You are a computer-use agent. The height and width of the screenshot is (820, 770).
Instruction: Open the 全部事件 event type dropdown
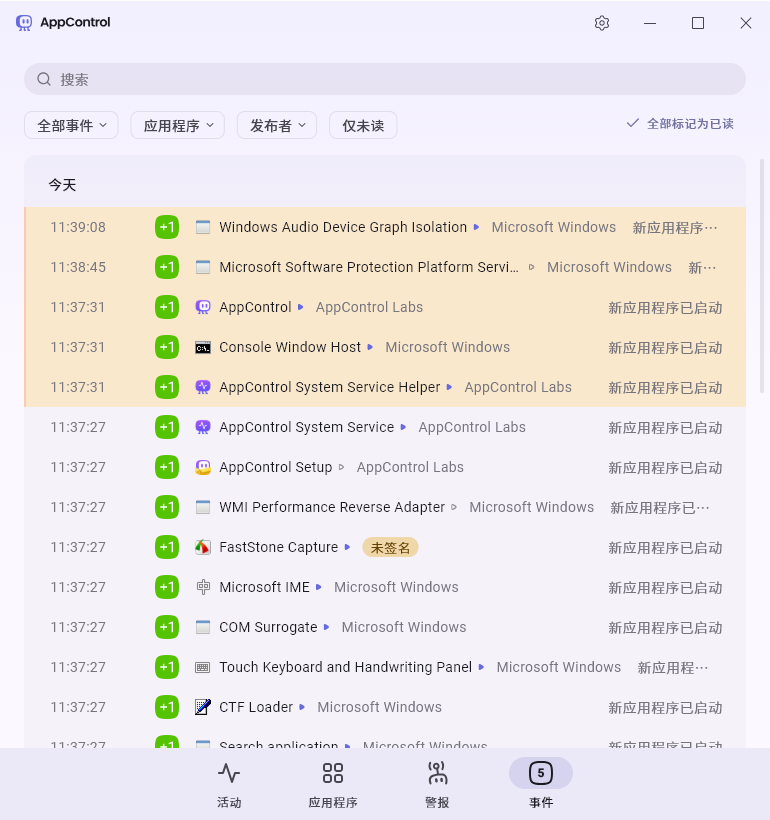(x=71, y=126)
